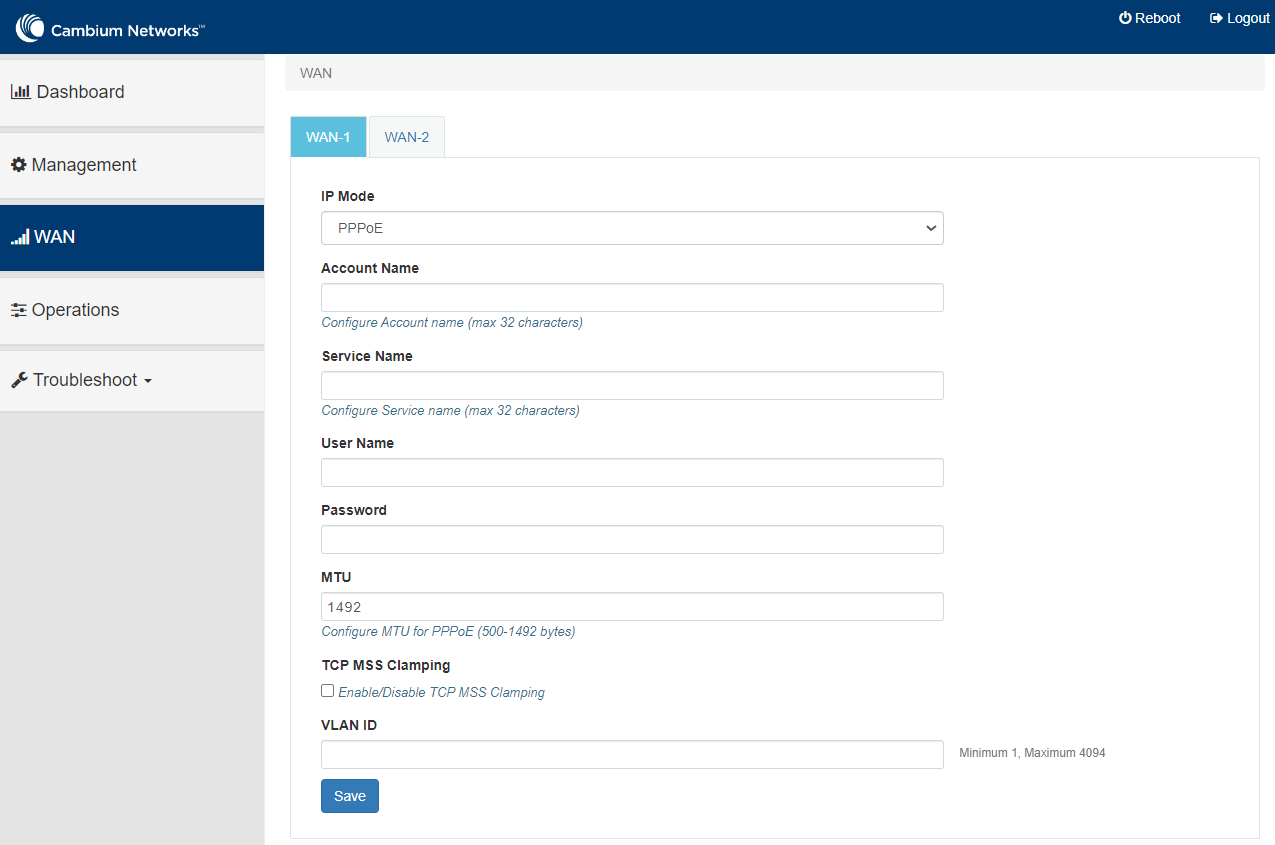Switch to the WAN-2 tab
This screenshot has height=845, width=1275.
pos(407,137)
